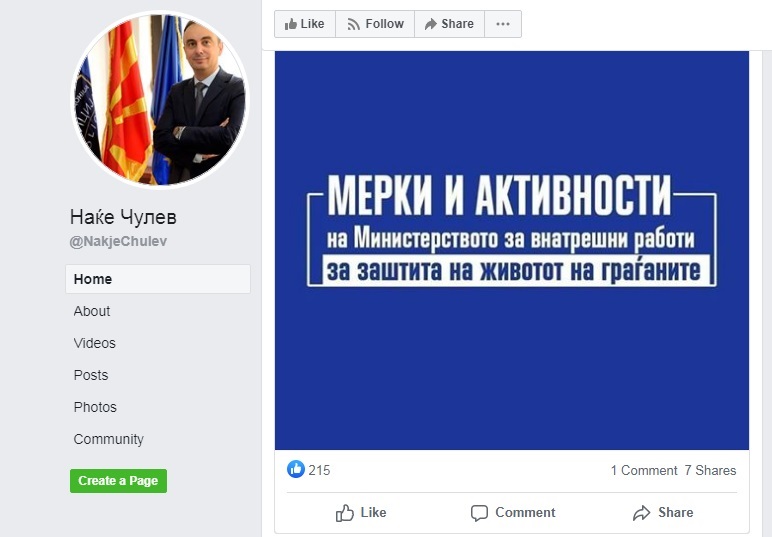Share the page via top Share button
Viewport: 772px width, 537px height.
click(450, 24)
